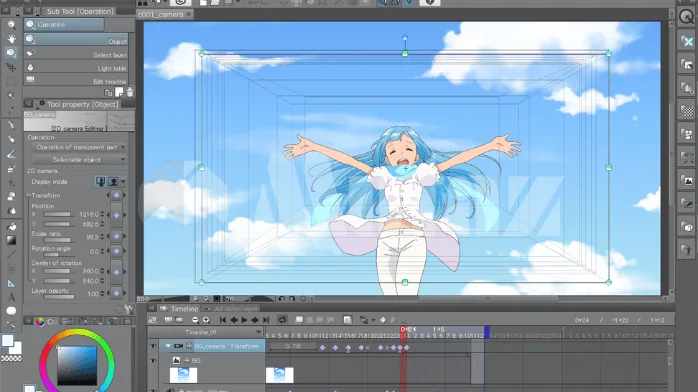
Task: Zoom out the timeline
Action: click(x=195, y=320)
